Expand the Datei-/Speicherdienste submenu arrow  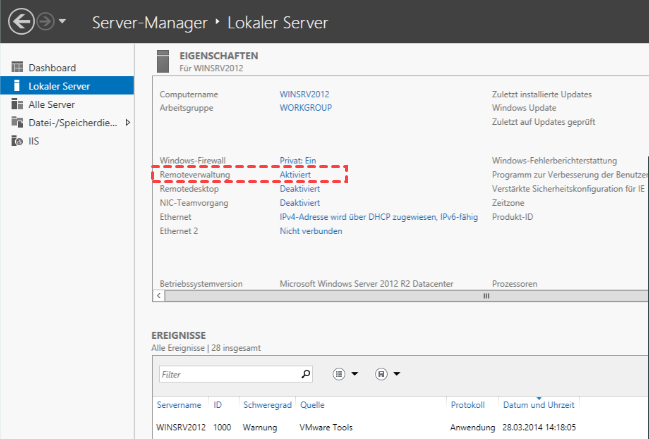(127, 122)
